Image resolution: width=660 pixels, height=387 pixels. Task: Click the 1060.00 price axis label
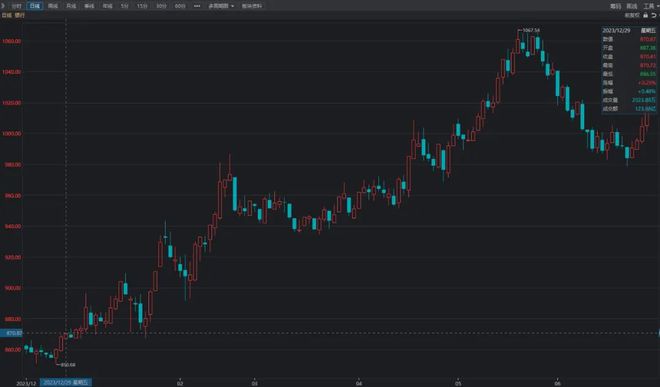pos(11,41)
